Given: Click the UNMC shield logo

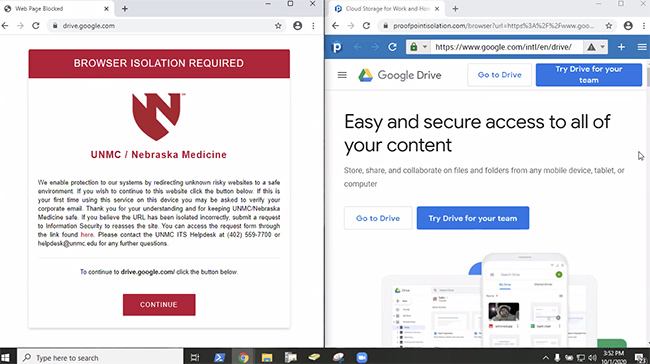Looking at the screenshot, I should coord(158,116).
